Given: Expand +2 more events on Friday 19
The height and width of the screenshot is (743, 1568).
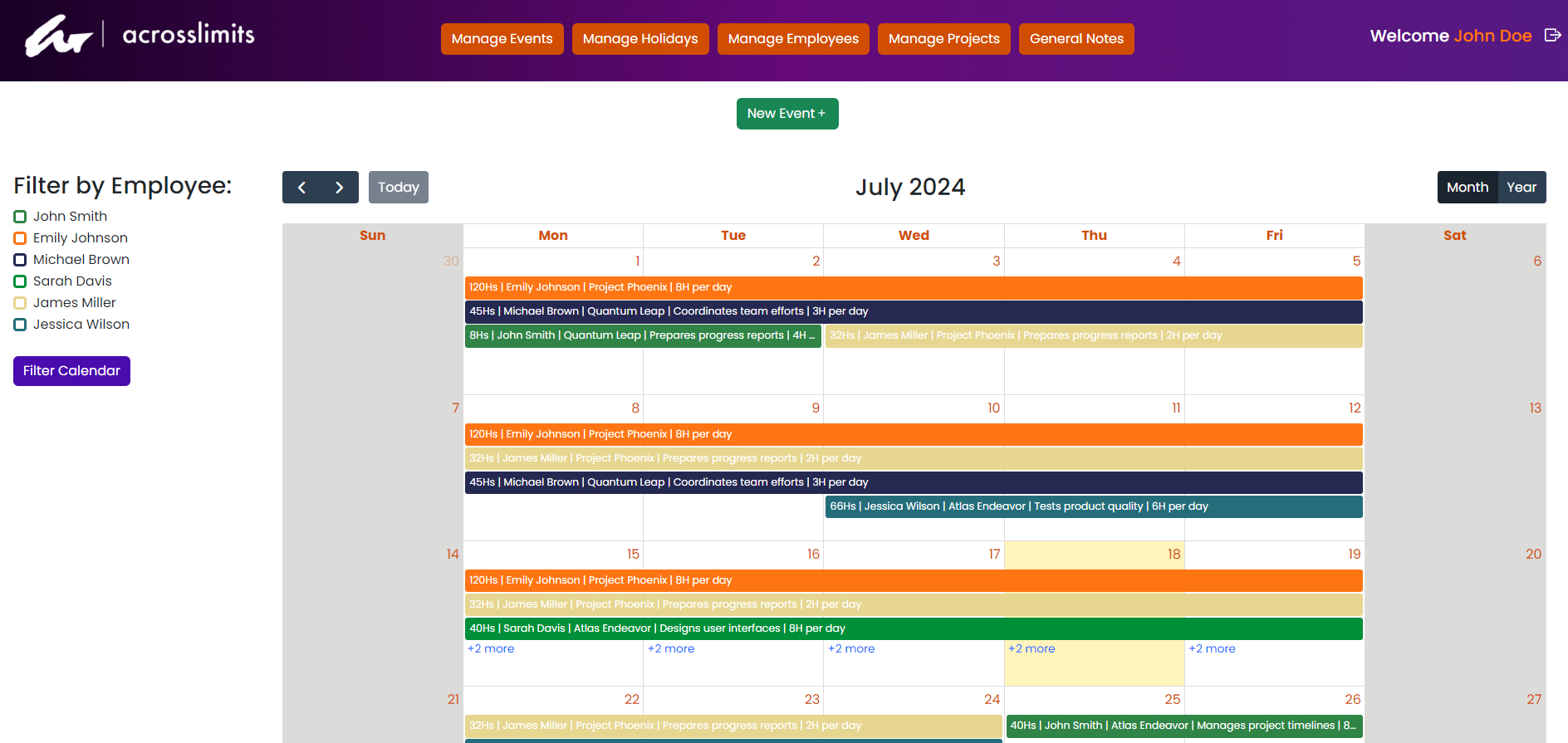Looking at the screenshot, I should pyautogui.click(x=1212, y=648).
